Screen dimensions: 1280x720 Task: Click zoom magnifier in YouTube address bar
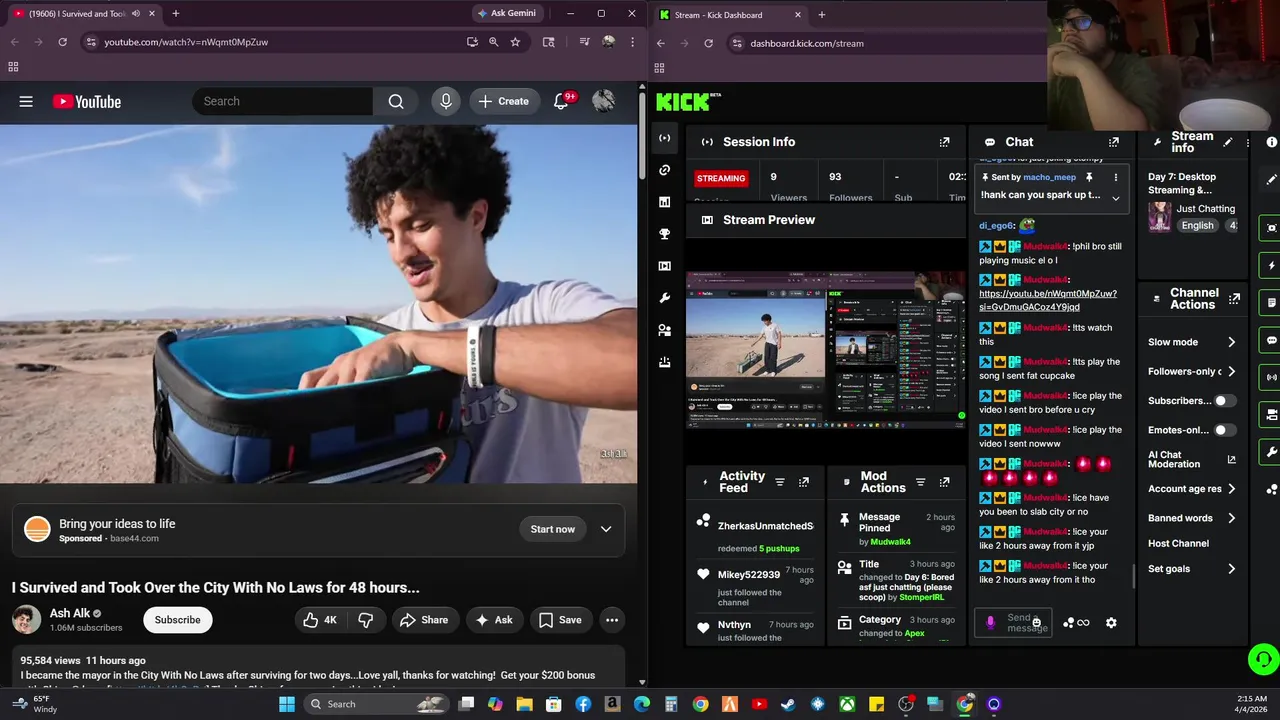[493, 42]
